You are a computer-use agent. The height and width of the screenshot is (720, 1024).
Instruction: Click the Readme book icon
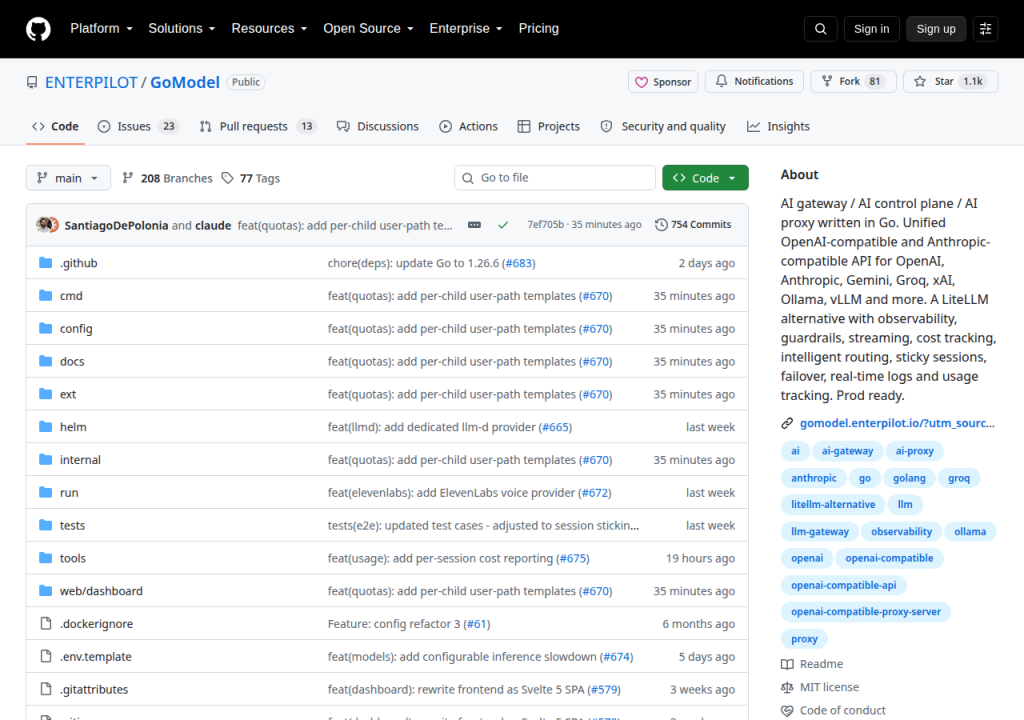click(787, 664)
